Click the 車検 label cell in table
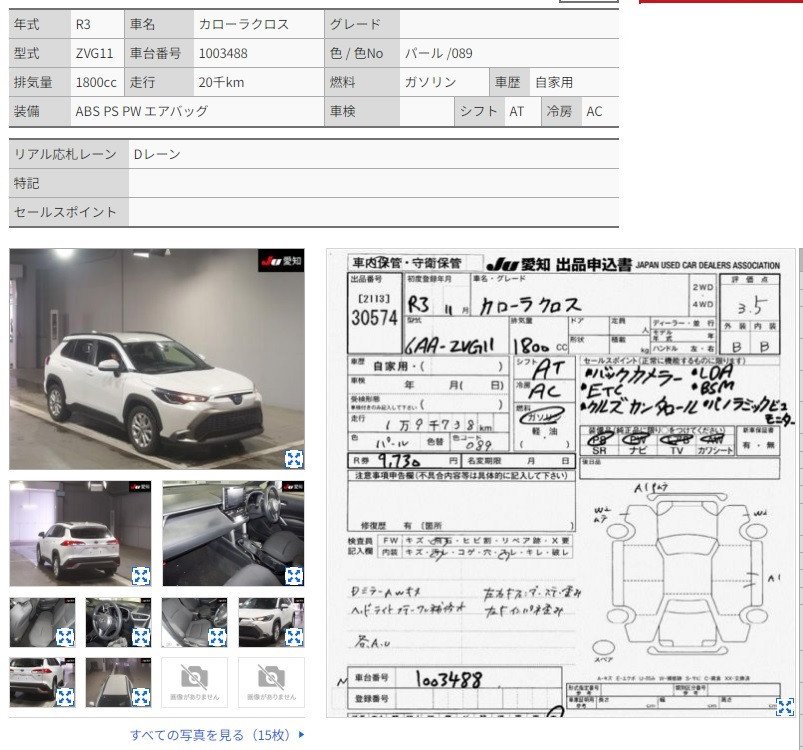The image size is (803, 750). point(362,111)
